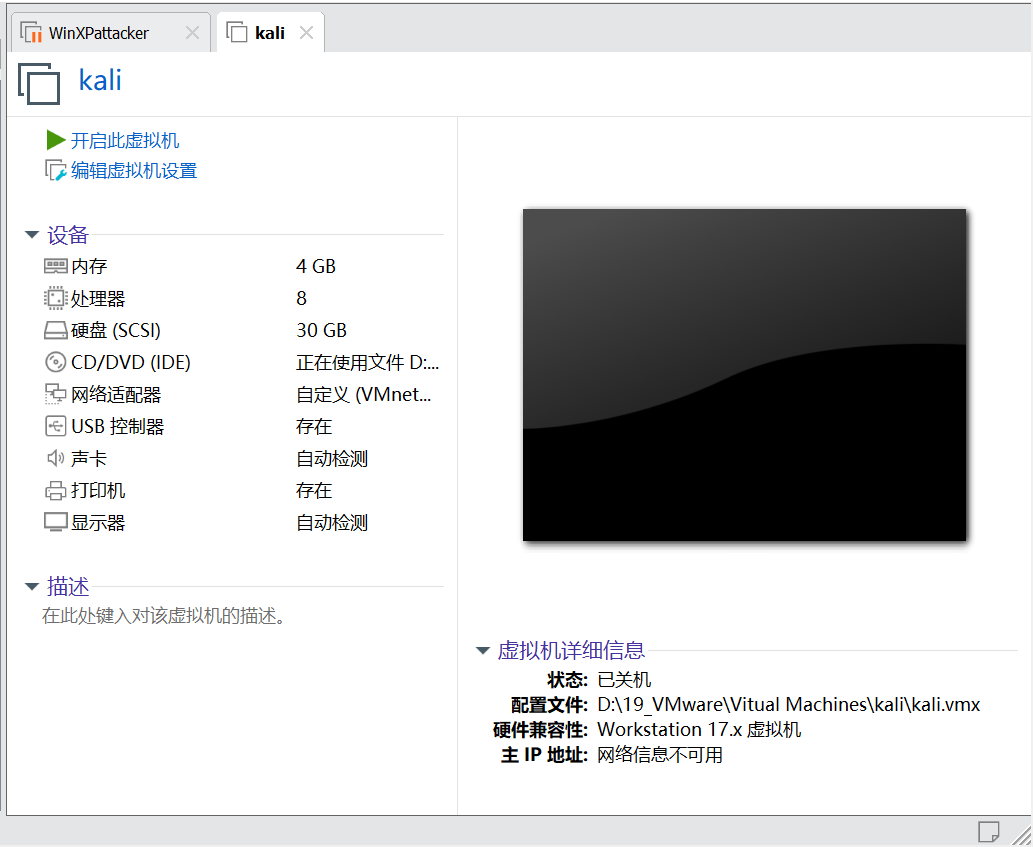The width and height of the screenshot is (1033, 847).
Task: Click the 存在 value for USB 控制器
Action: click(x=314, y=426)
